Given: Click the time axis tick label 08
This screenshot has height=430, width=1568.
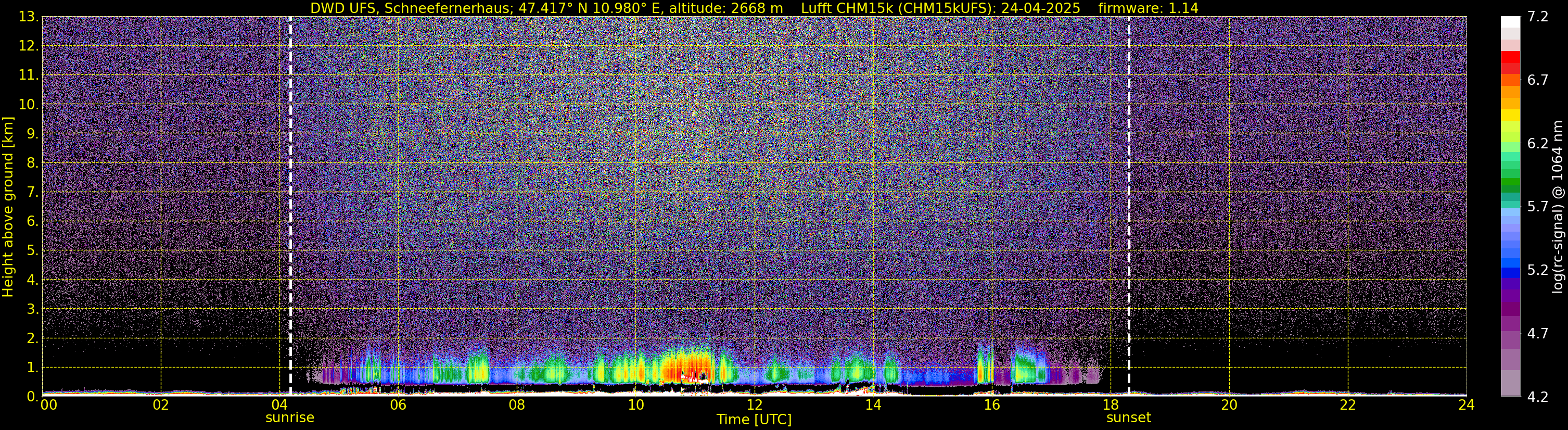Looking at the screenshot, I should tap(517, 405).
